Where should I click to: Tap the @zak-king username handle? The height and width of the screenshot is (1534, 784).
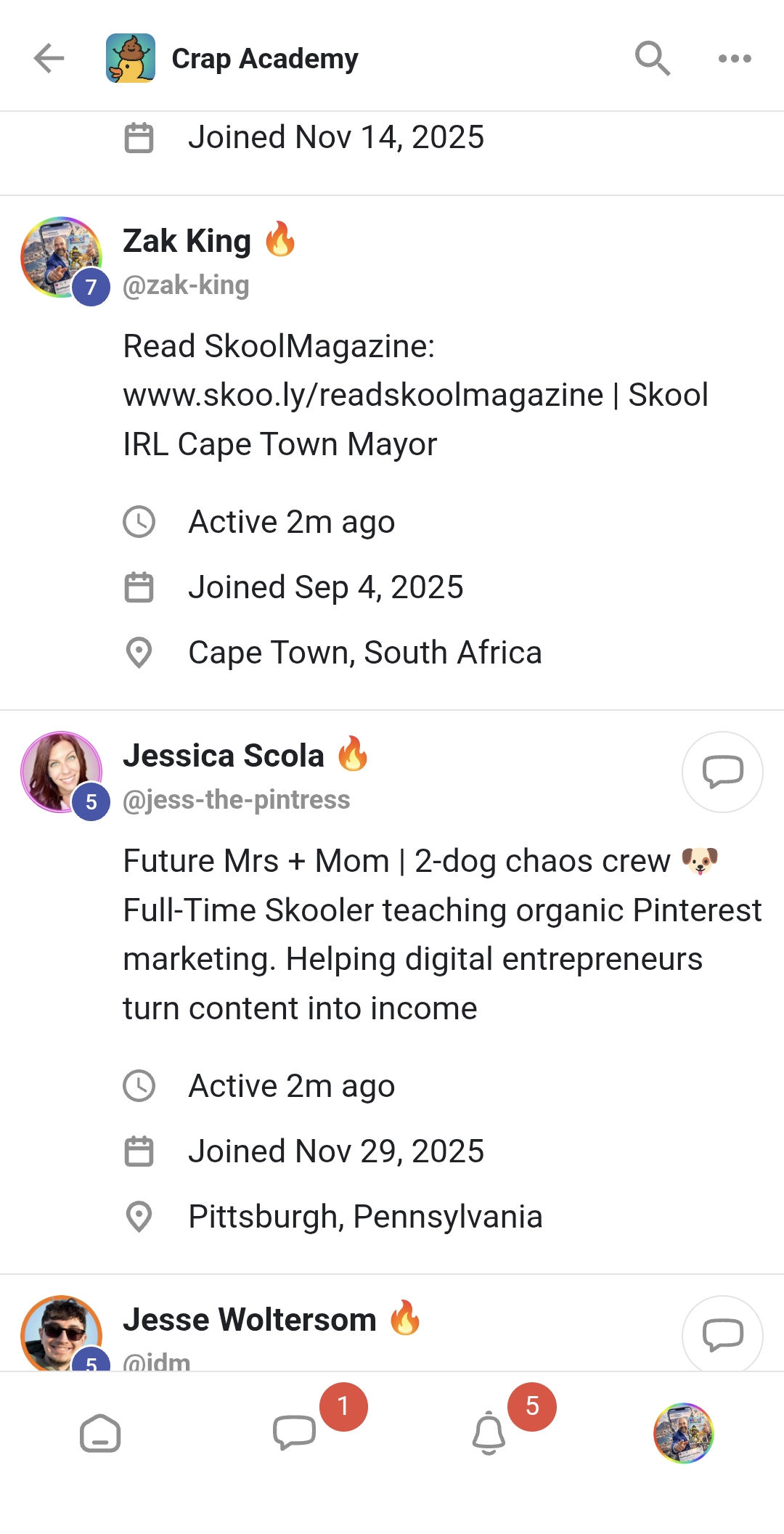pyautogui.click(x=186, y=285)
